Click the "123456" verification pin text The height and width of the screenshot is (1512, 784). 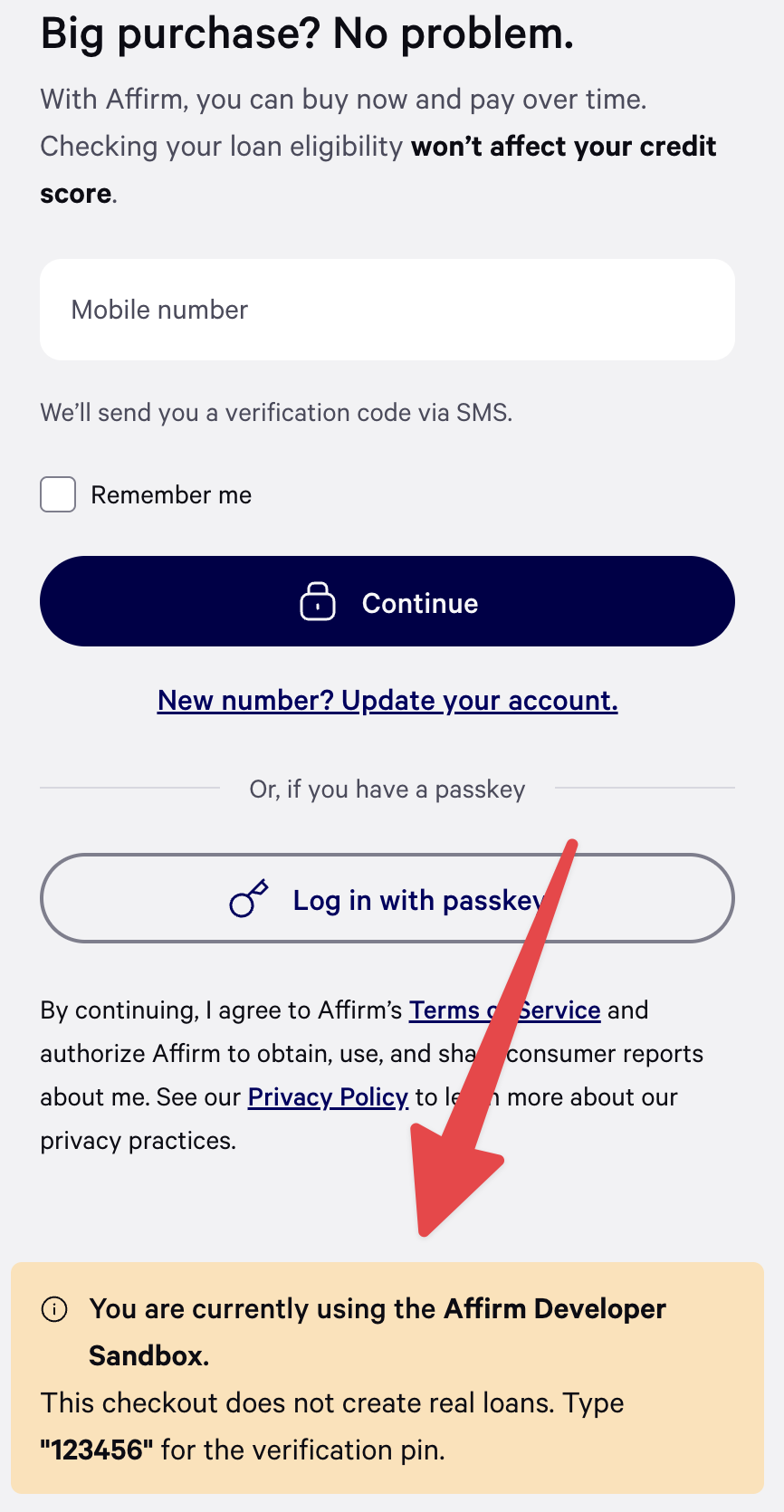[x=97, y=1450]
